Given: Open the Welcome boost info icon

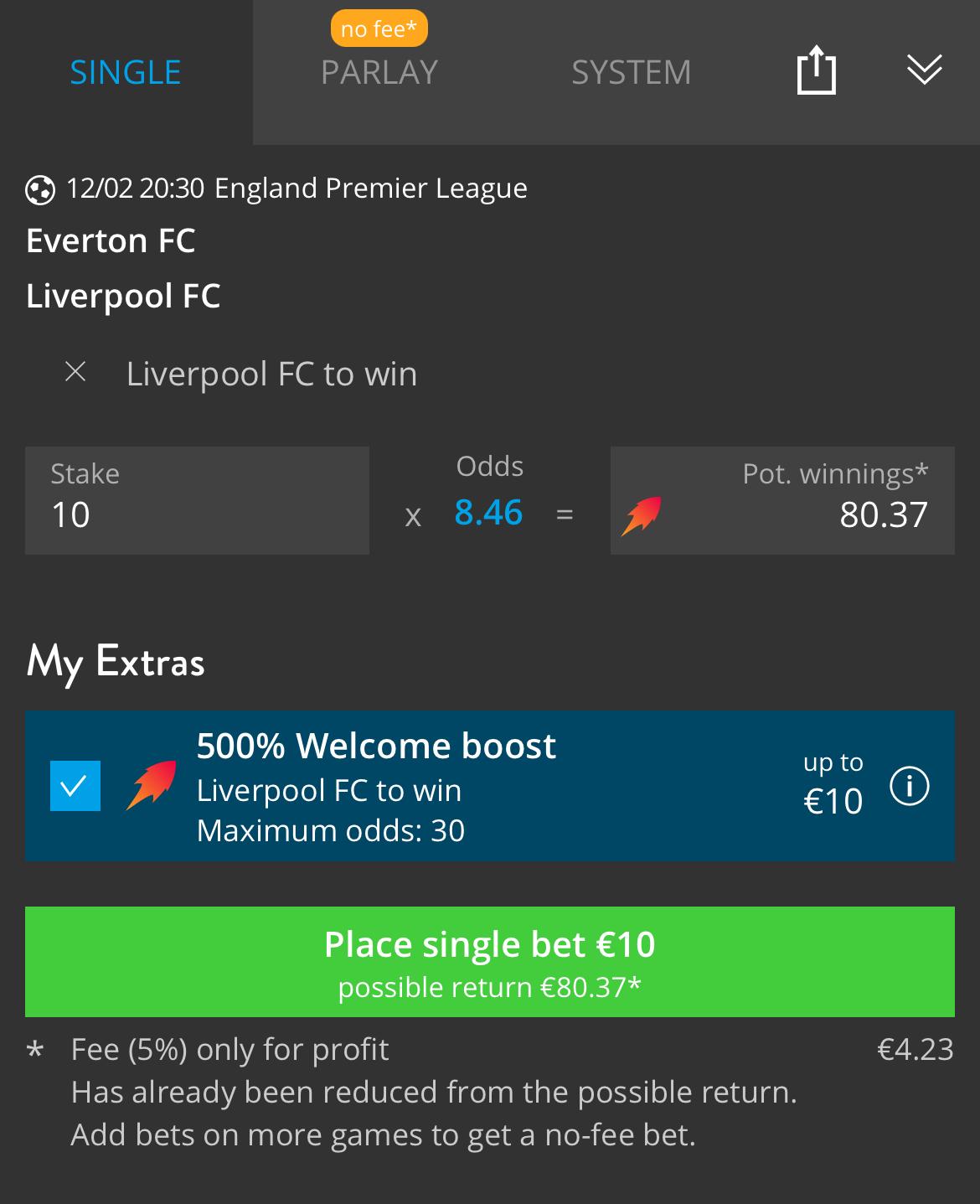Looking at the screenshot, I should 910,787.
